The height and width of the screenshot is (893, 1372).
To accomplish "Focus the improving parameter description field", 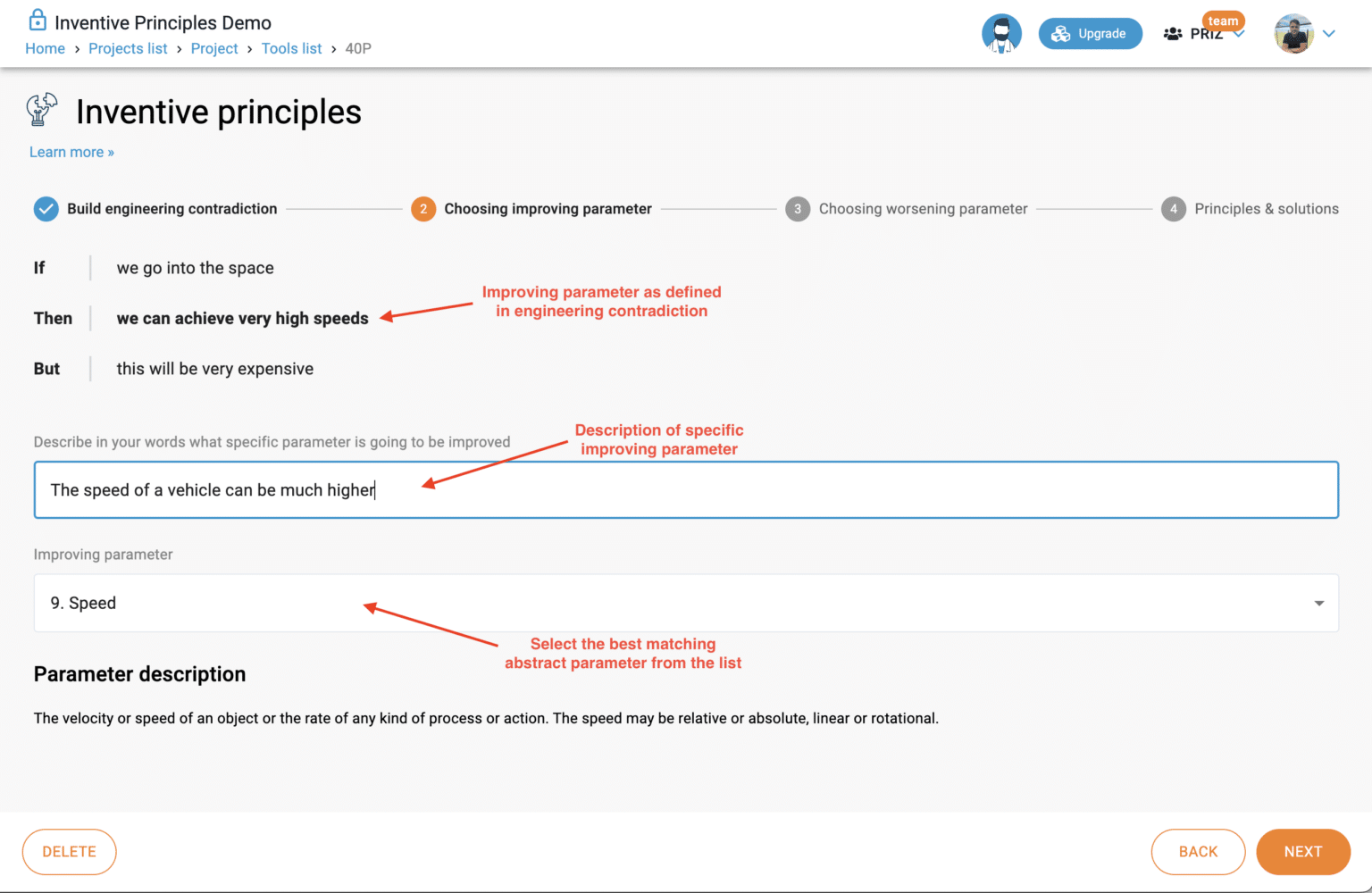I will tap(686, 490).
